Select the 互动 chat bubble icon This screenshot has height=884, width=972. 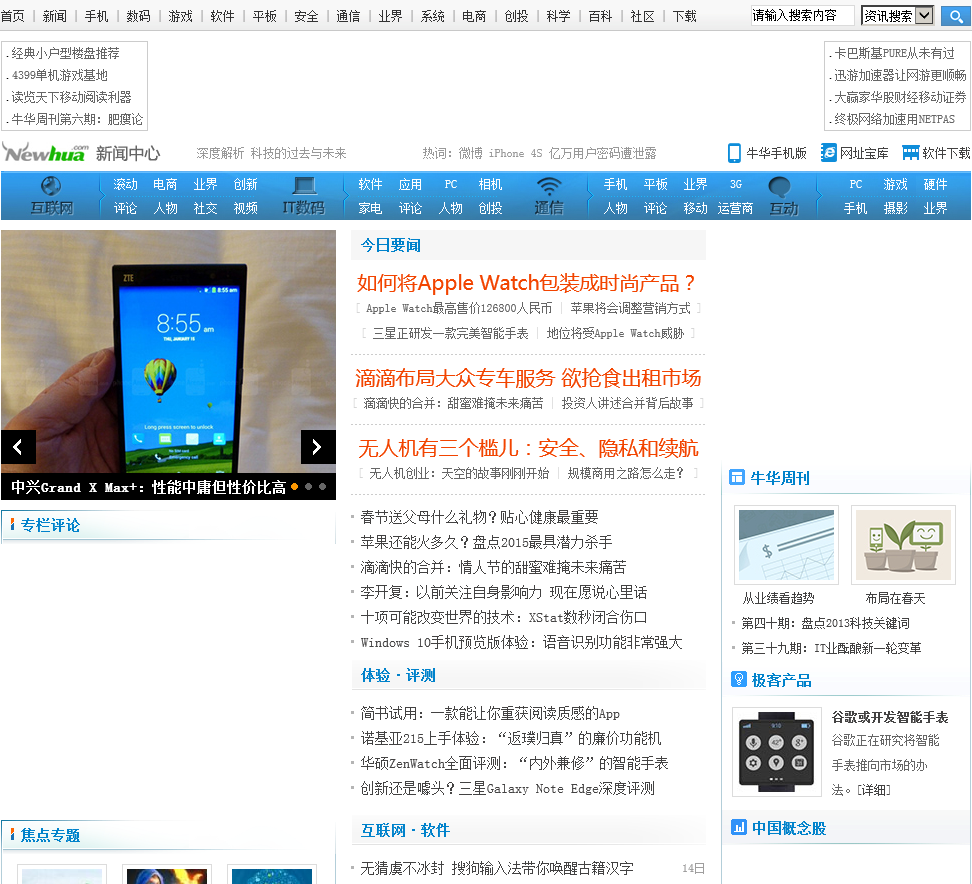pyautogui.click(x=779, y=186)
